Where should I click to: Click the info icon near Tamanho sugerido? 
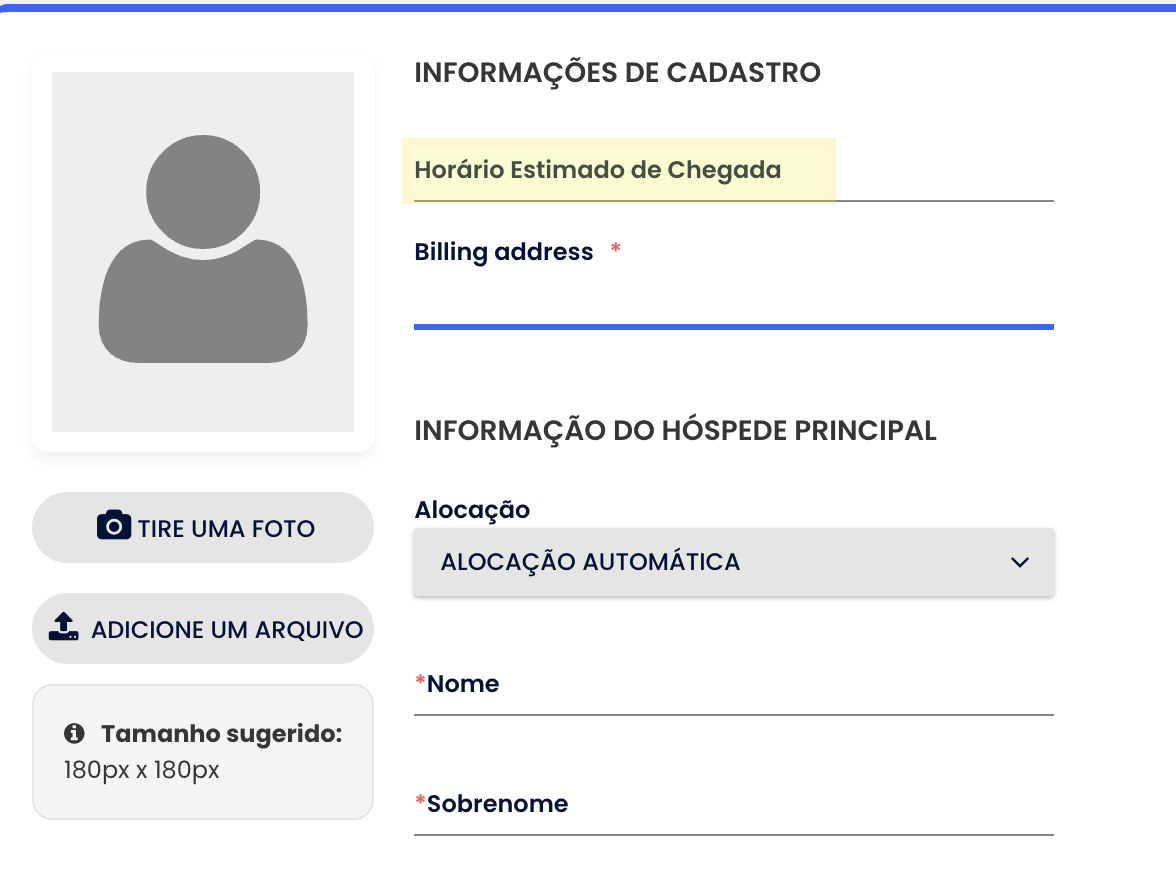73,734
